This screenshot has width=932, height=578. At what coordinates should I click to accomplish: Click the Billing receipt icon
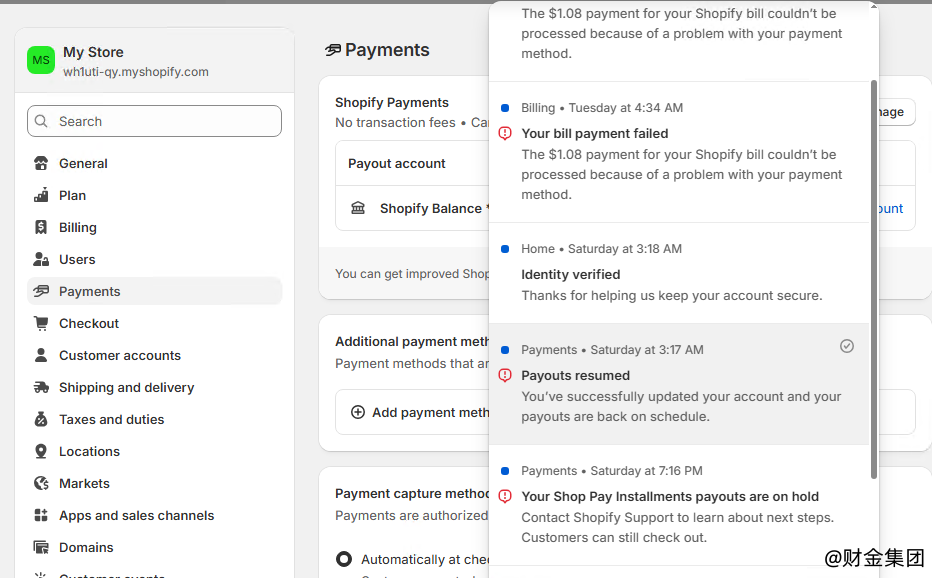(x=41, y=228)
